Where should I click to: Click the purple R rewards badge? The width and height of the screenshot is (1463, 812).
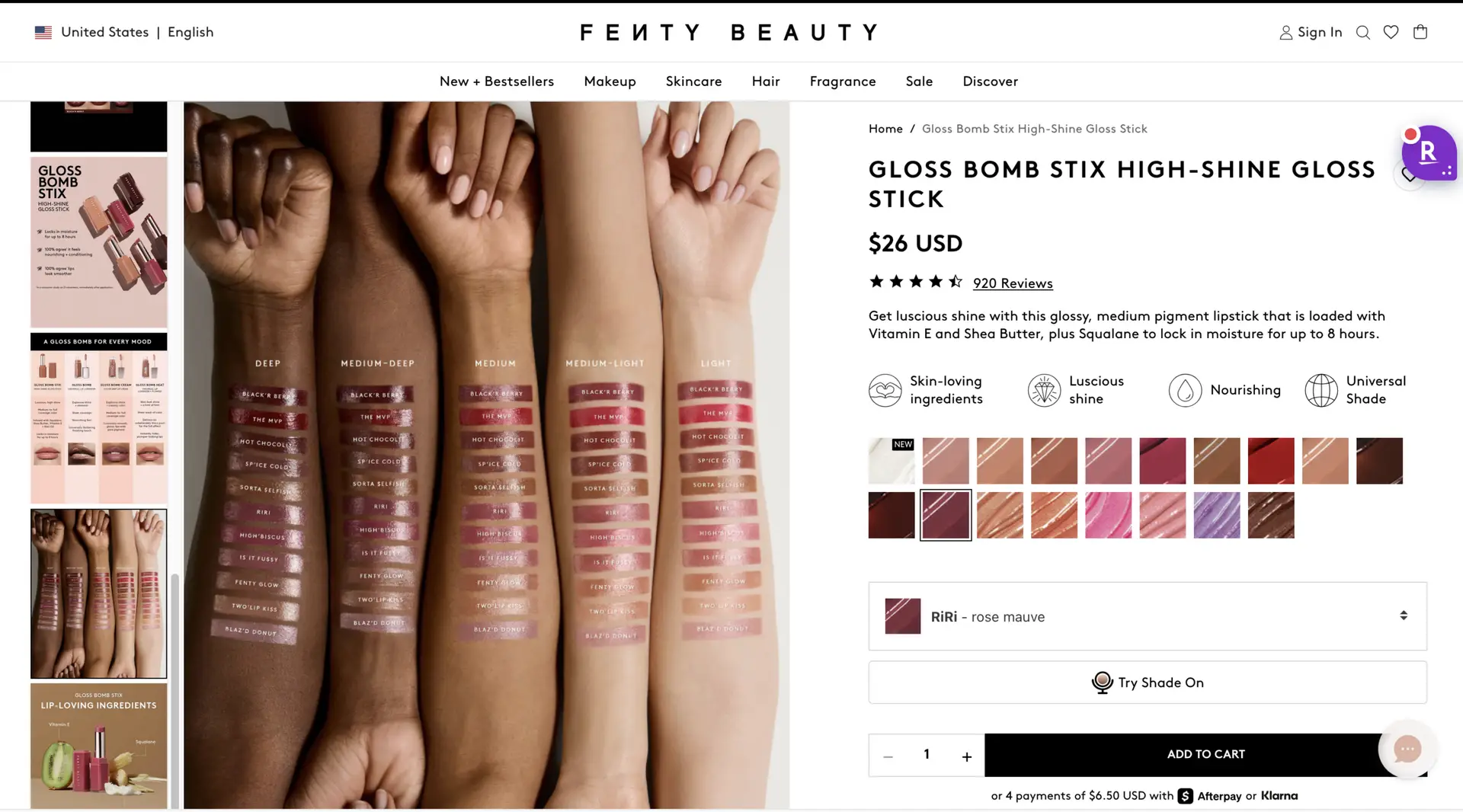(1429, 153)
